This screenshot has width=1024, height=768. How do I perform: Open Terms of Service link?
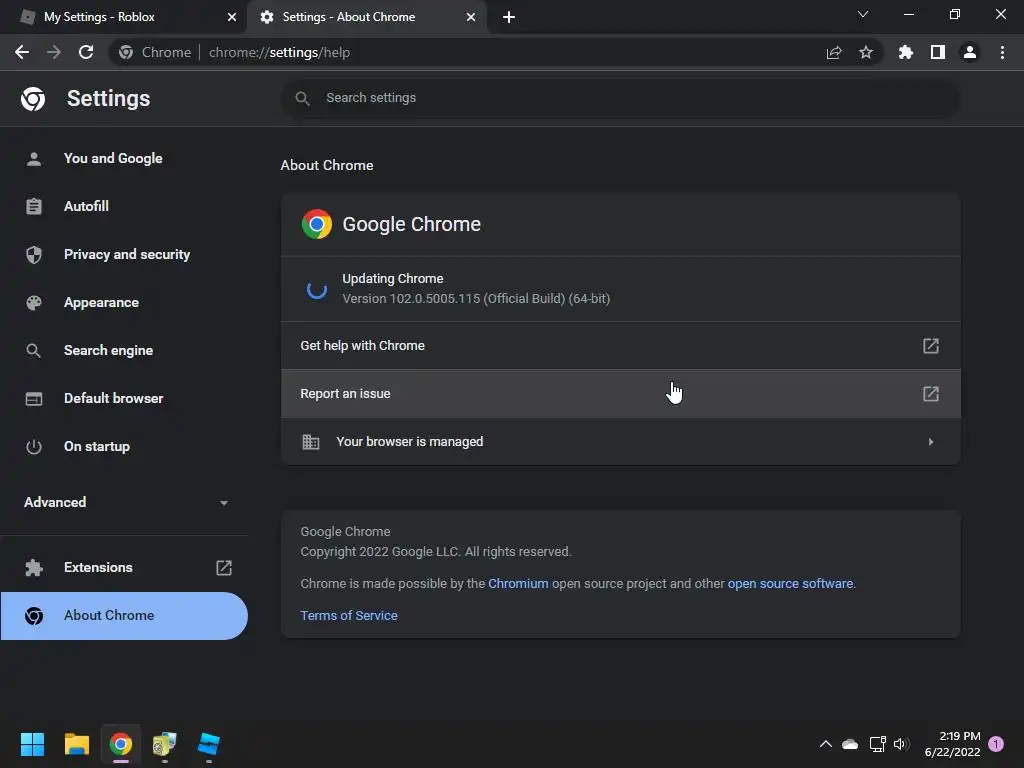click(x=349, y=615)
